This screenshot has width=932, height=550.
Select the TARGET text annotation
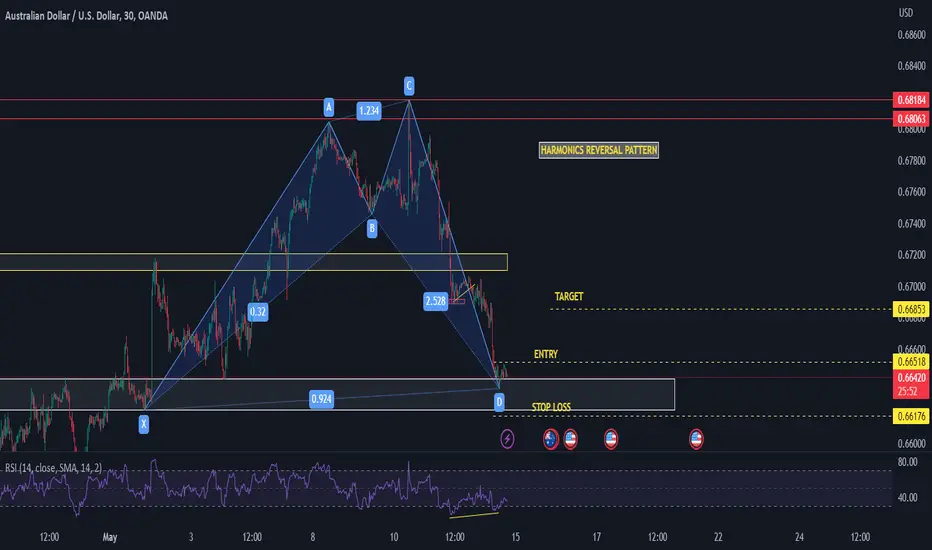[569, 296]
